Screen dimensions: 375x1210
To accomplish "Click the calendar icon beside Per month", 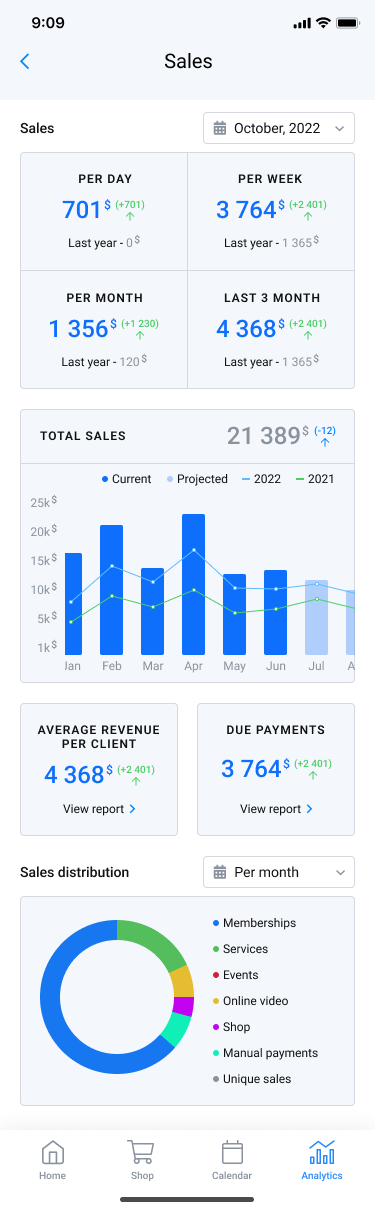I will point(220,872).
